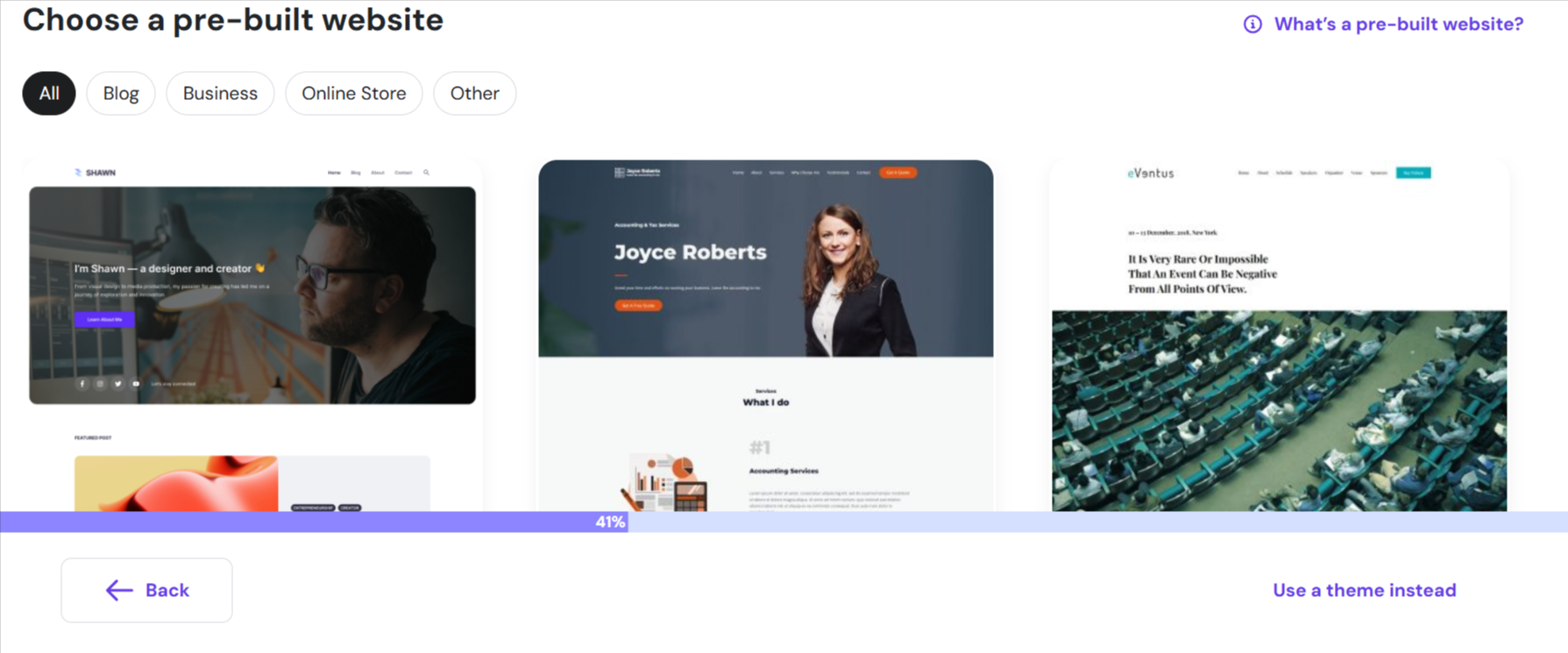Open "What's a pre-built website?" help link
This screenshot has height=653, width=1568.
pos(1398,25)
